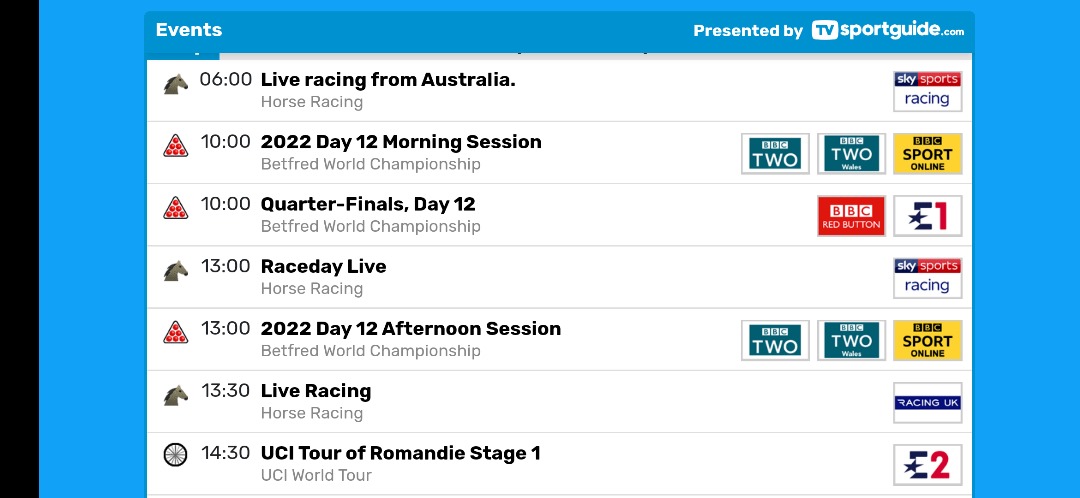Open Sky Sports Racing logo for 06:00 event
The image size is (1080, 498).
(x=927, y=90)
